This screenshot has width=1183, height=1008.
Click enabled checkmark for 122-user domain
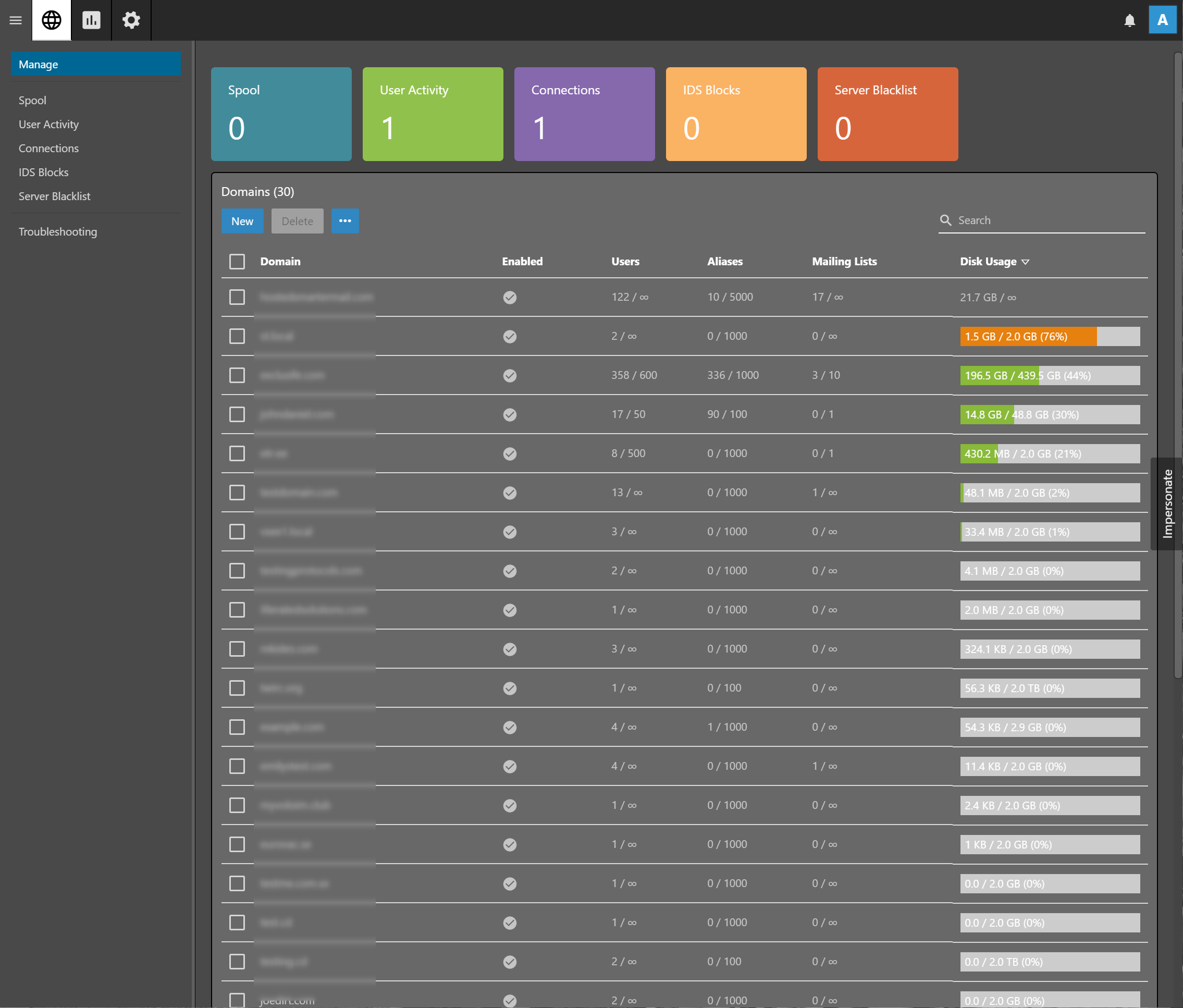pyautogui.click(x=510, y=298)
